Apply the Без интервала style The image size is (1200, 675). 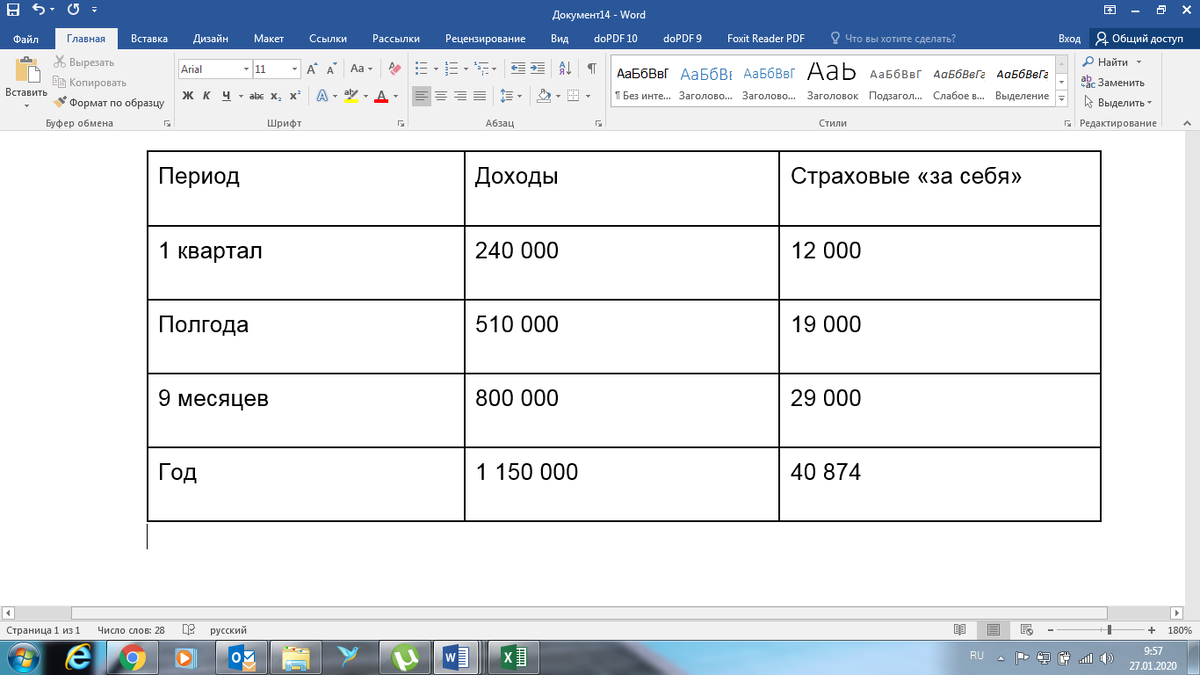pos(642,81)
